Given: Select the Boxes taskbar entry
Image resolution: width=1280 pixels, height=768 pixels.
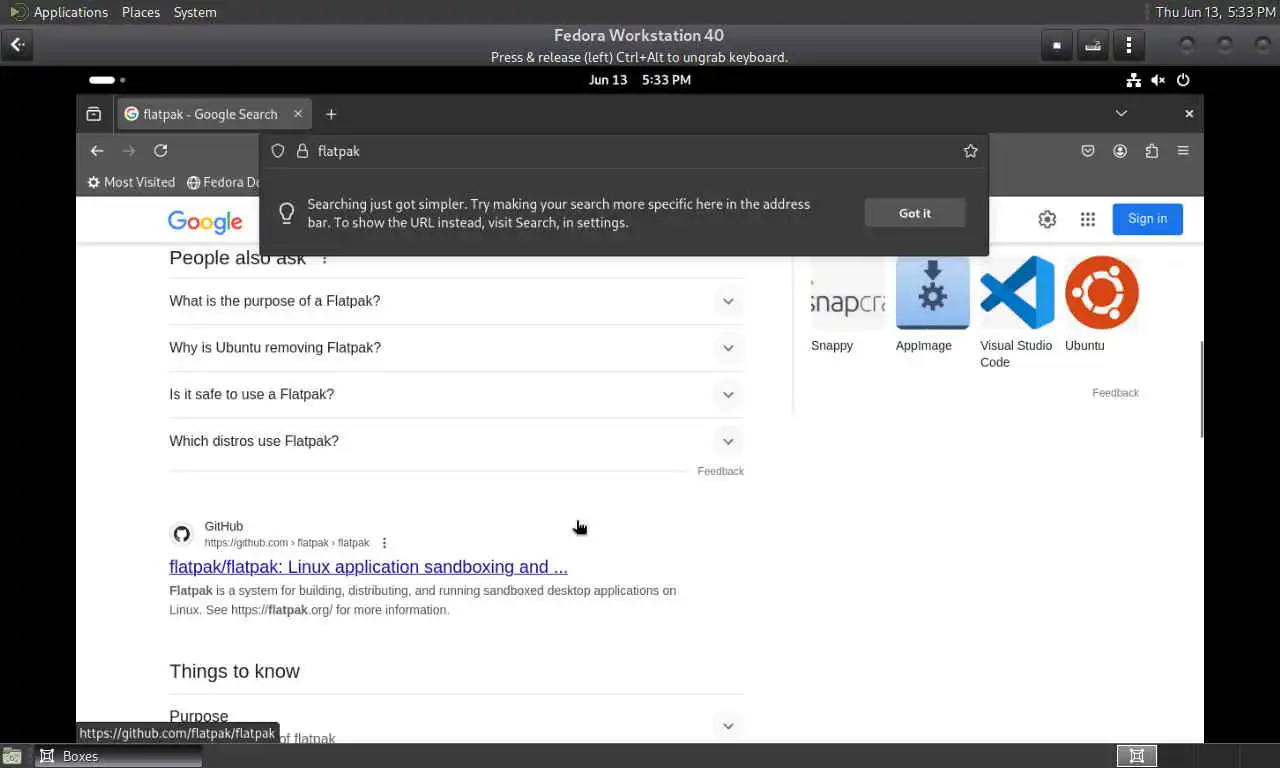Looking at the screenshot, I should click(118, 756).
